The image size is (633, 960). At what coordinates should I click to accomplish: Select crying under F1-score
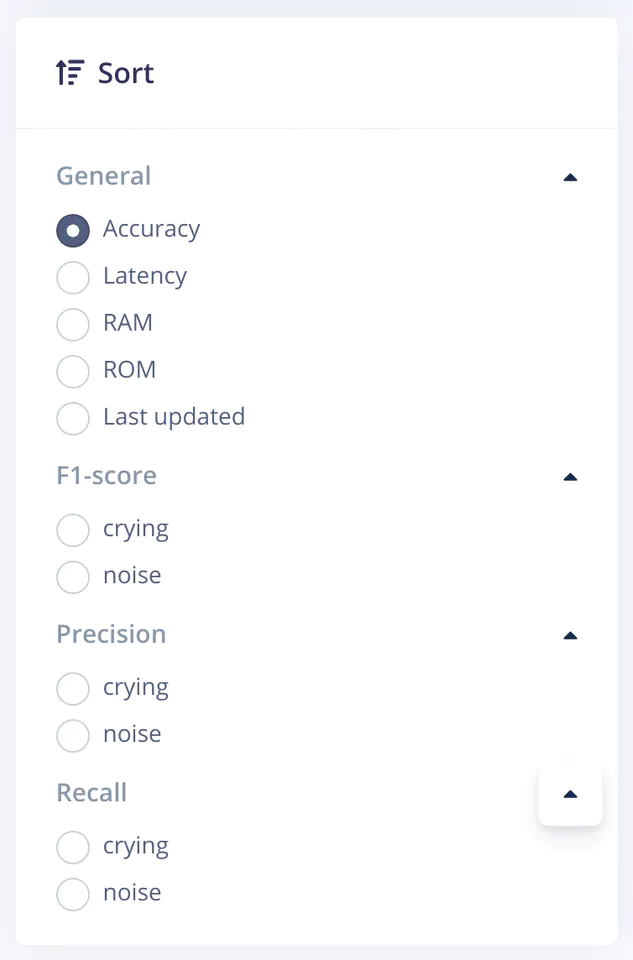tap(73, 530)
